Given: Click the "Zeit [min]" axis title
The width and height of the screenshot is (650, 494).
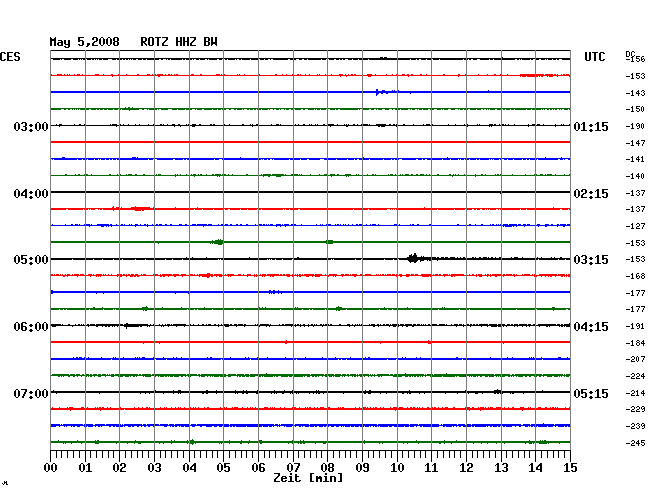Looking at the screenshot, I should (x=308, y=478).
